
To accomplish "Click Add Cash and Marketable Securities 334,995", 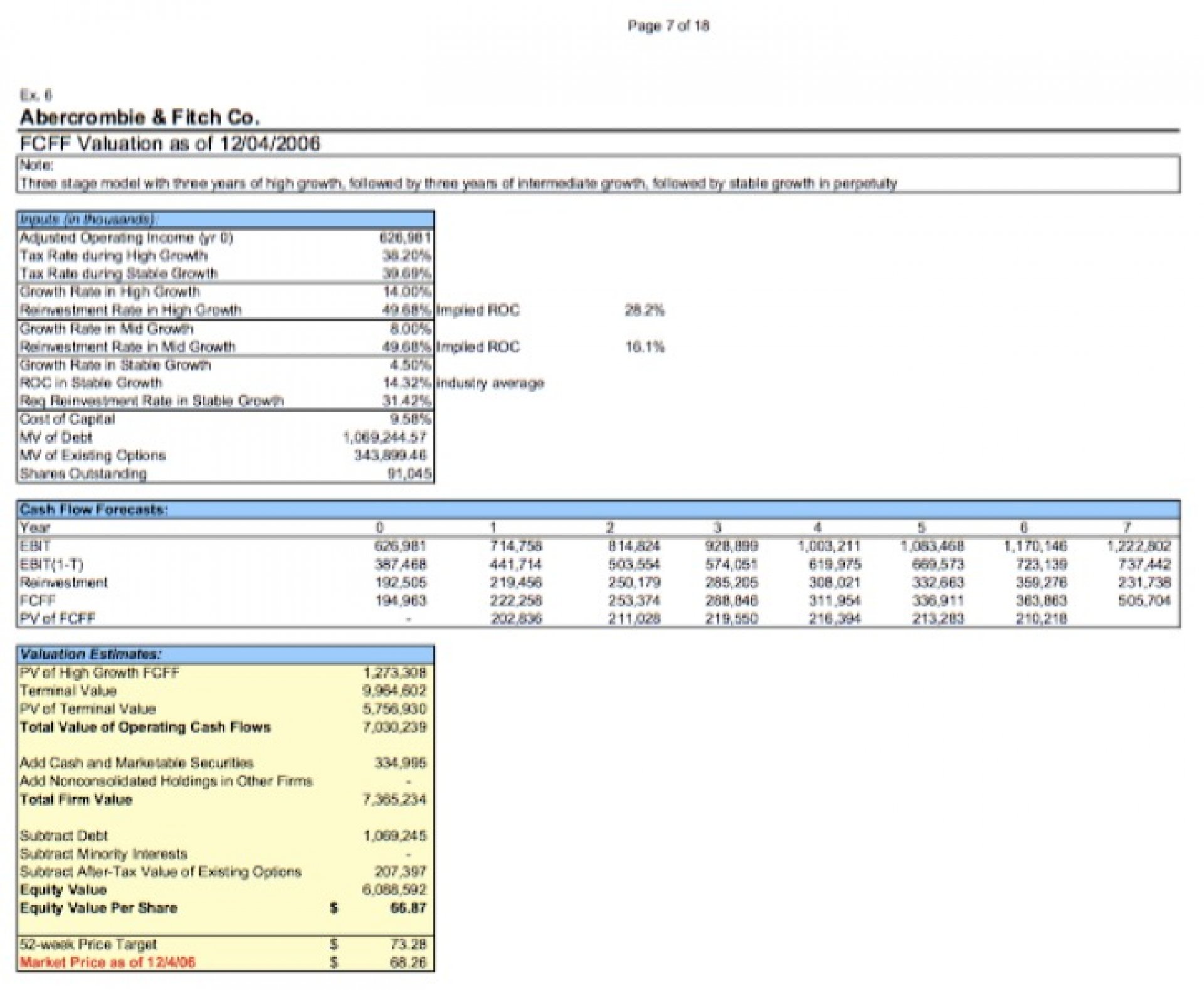I will coord(400,763).
